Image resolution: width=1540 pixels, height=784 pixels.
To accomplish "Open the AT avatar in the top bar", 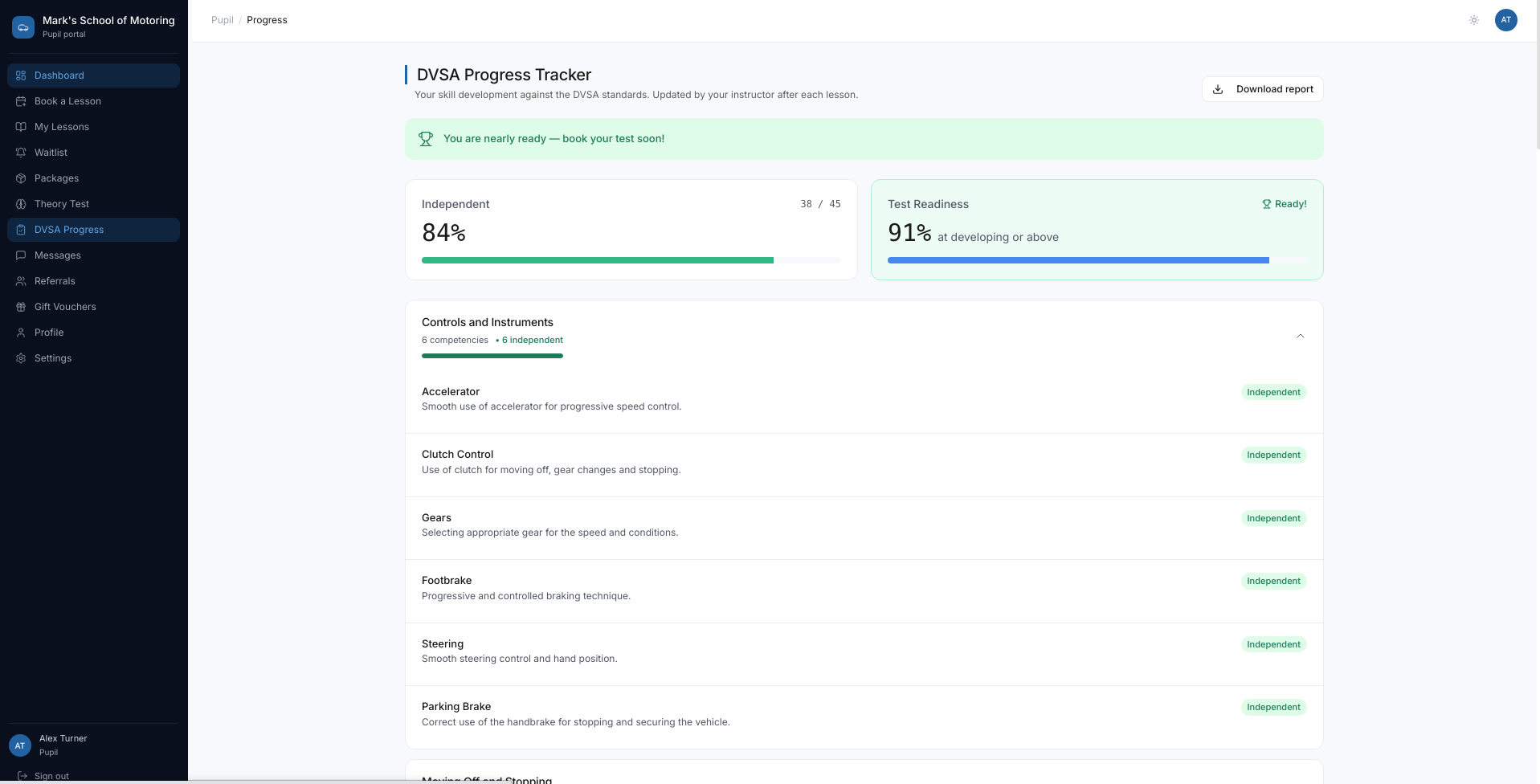I will pos(1506,20).
